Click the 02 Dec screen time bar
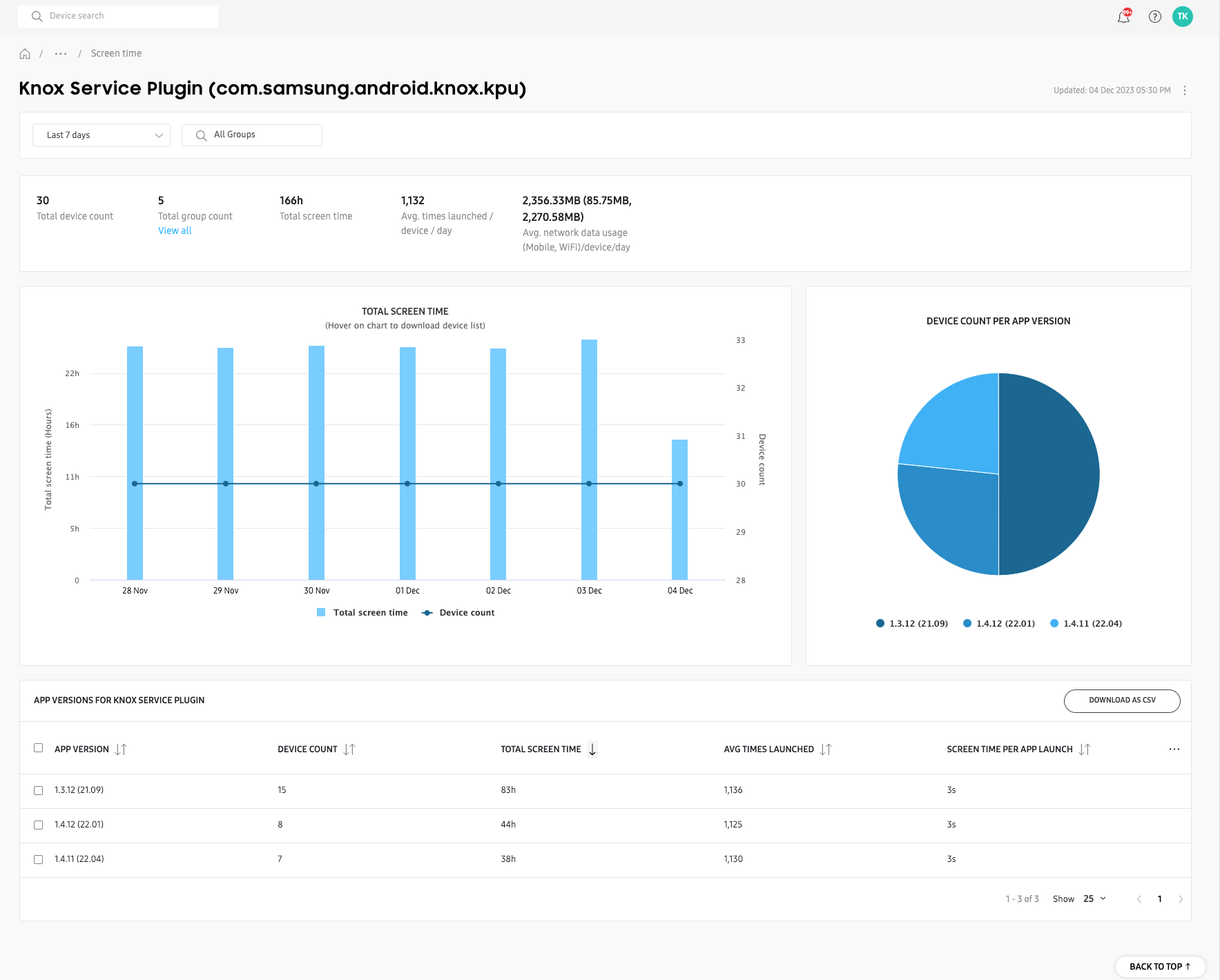1220x980 pixels. pos(498,464)
